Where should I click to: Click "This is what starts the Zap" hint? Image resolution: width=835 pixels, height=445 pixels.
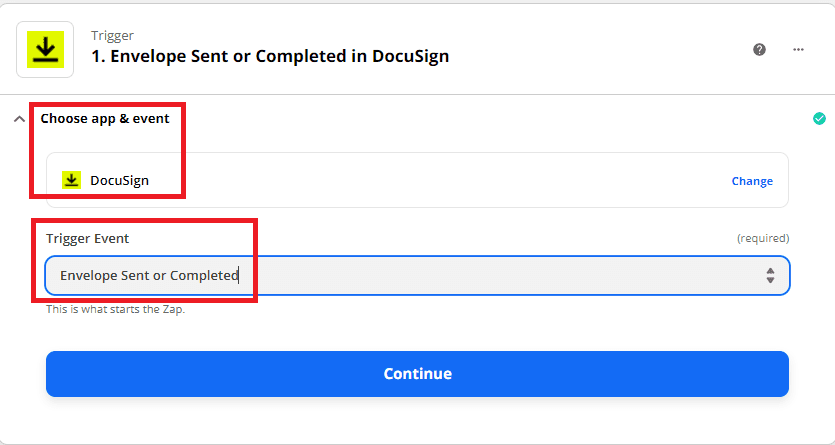pyautogui.click(x=115, y=309)
